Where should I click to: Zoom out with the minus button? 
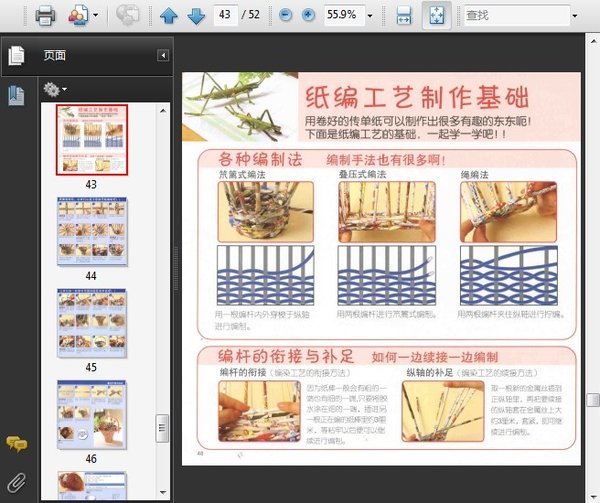click(x=285, y=15)
